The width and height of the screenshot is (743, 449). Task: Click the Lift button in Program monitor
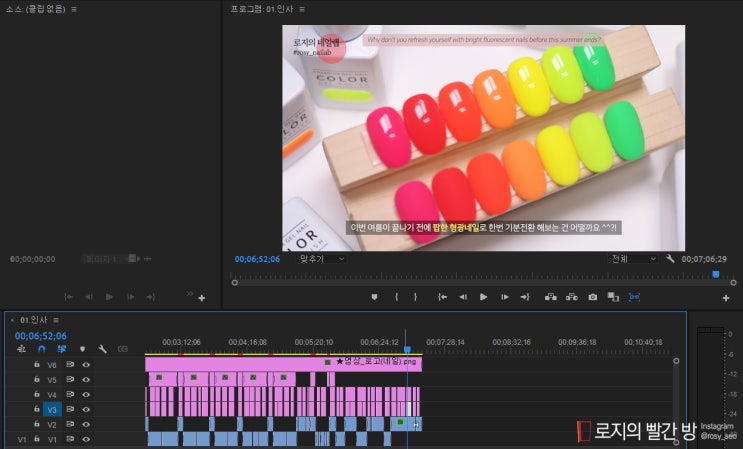click(x=549, y=297)
